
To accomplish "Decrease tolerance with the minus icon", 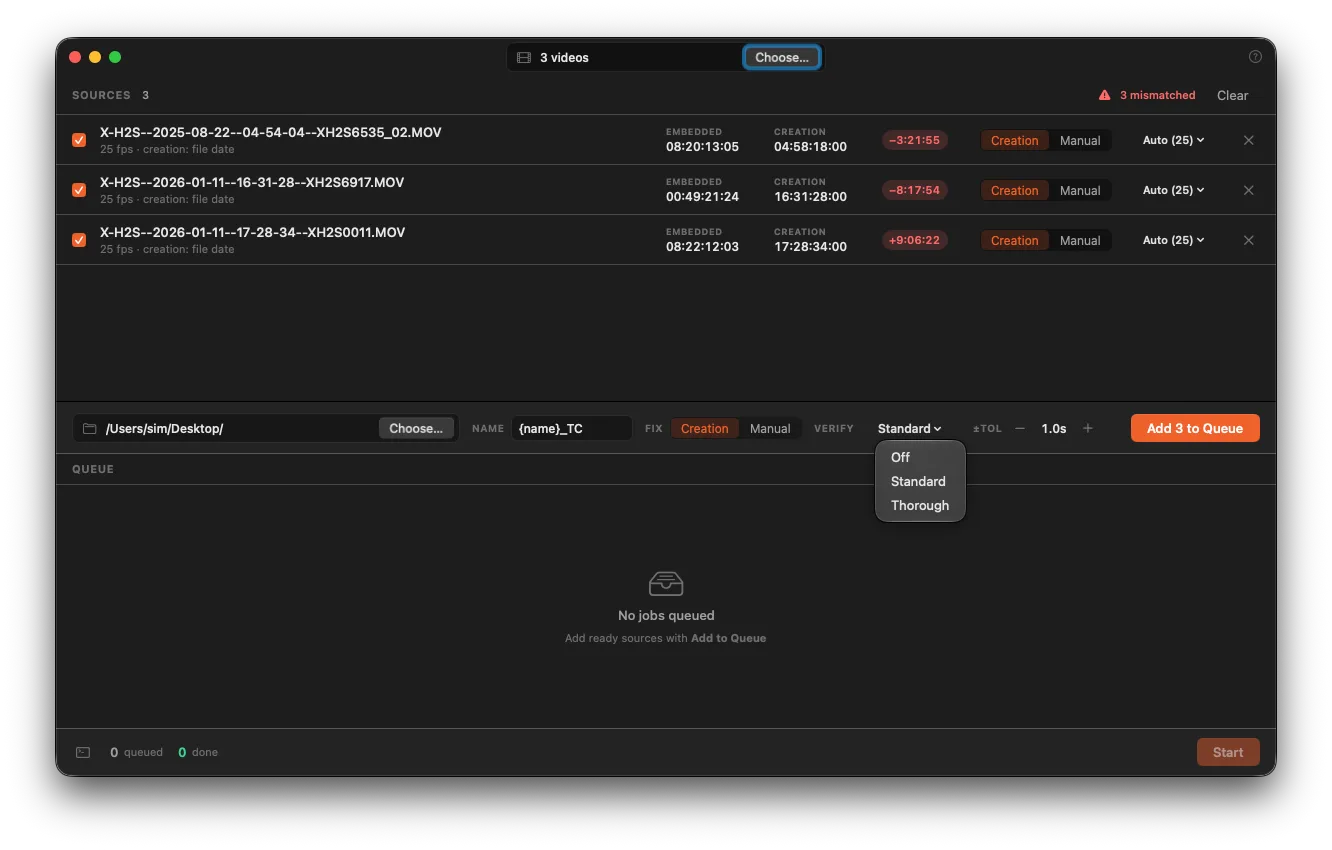I will (x=1020, y=428).
